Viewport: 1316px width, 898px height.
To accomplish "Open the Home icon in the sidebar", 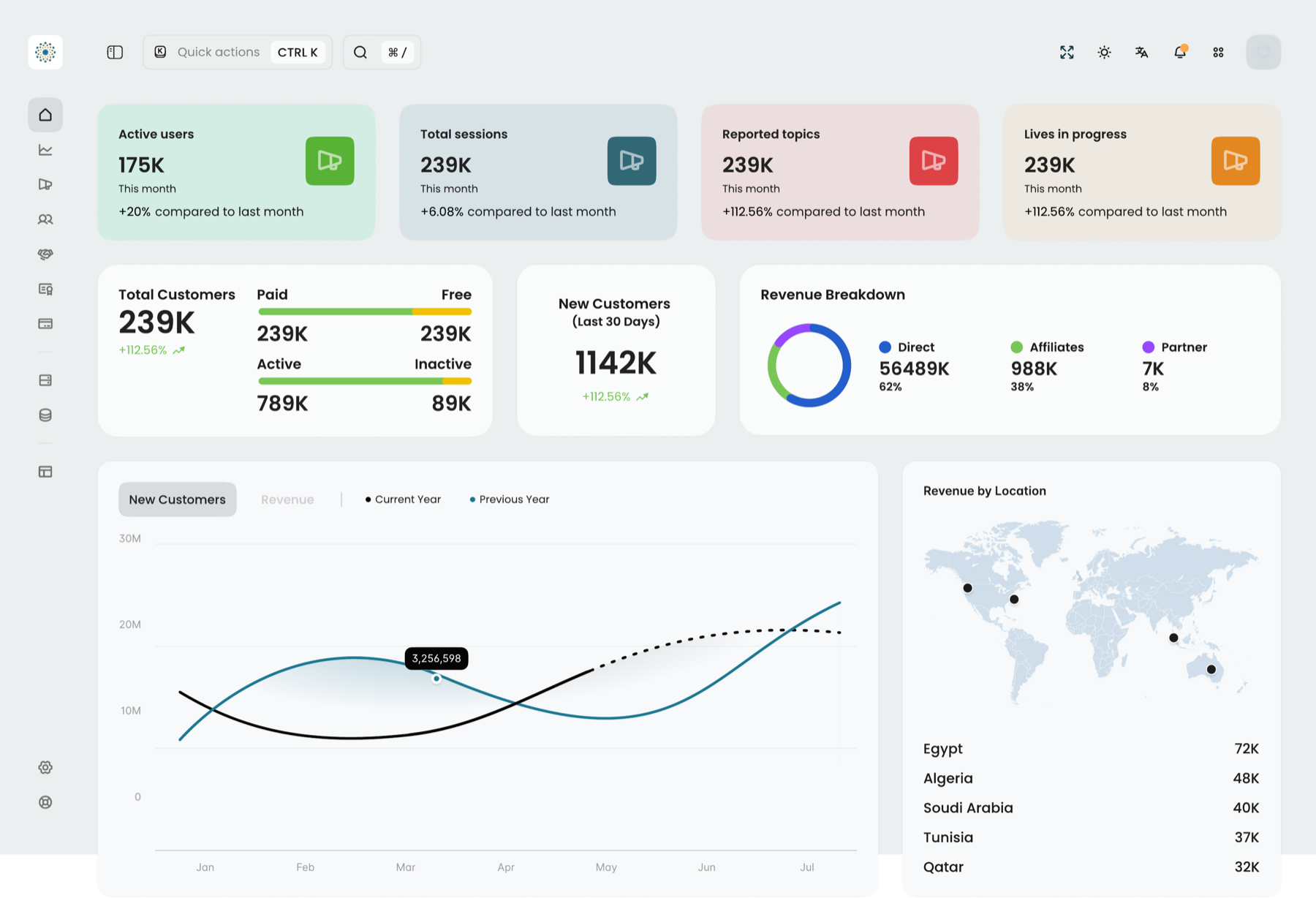I will (45, 115).
